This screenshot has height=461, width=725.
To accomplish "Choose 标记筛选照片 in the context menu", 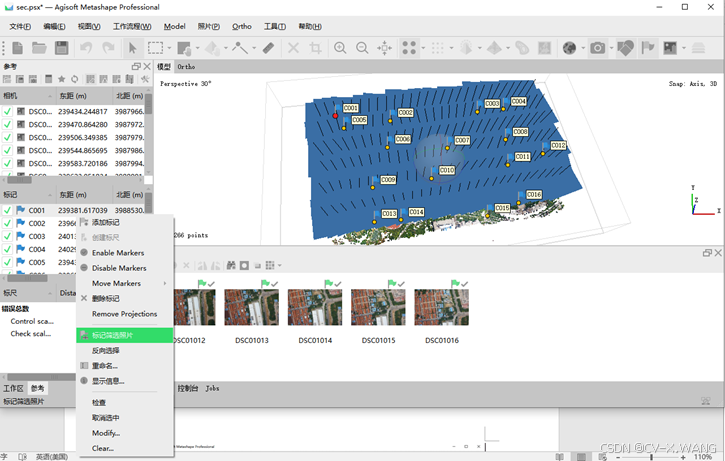I will [112, 335].
